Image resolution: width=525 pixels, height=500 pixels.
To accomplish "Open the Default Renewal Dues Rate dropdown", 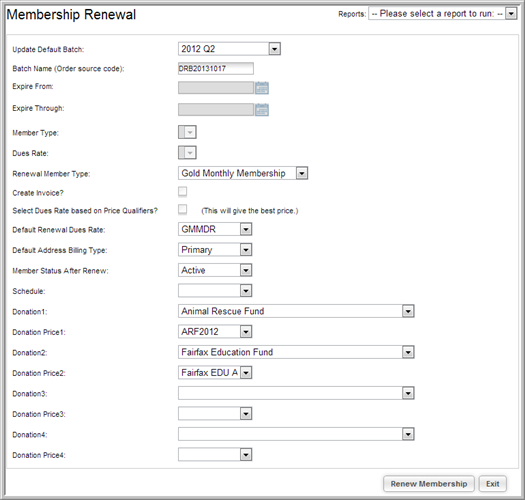I will tap(215, 229).
